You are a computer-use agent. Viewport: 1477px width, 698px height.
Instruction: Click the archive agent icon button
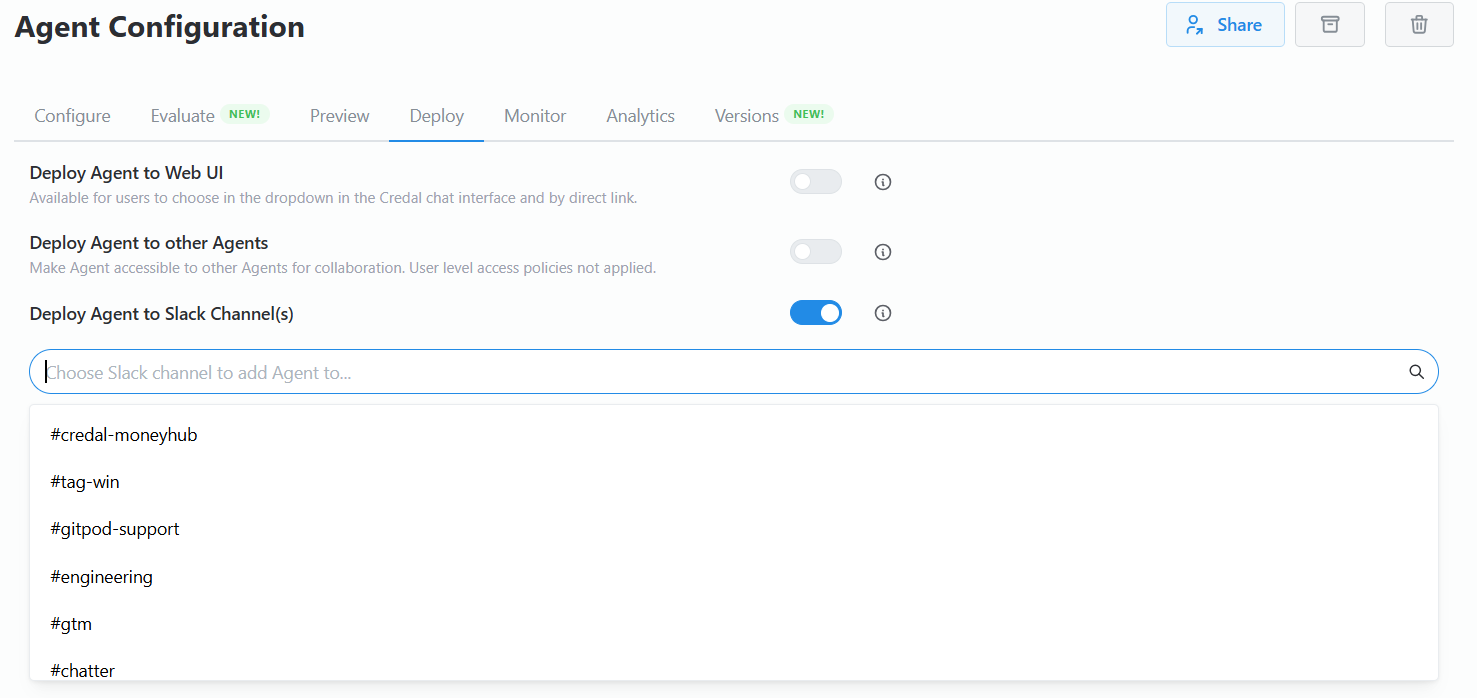coord(1329,25)
